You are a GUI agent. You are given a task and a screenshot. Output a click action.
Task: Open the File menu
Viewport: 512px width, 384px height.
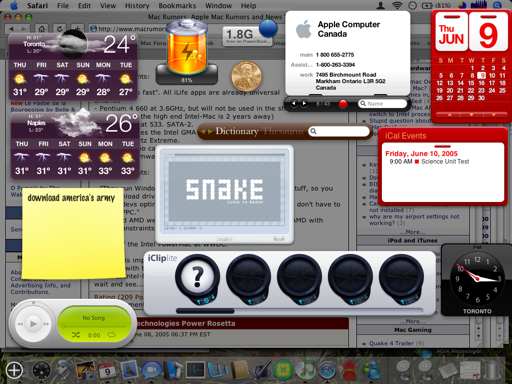(x=63, y=6)
